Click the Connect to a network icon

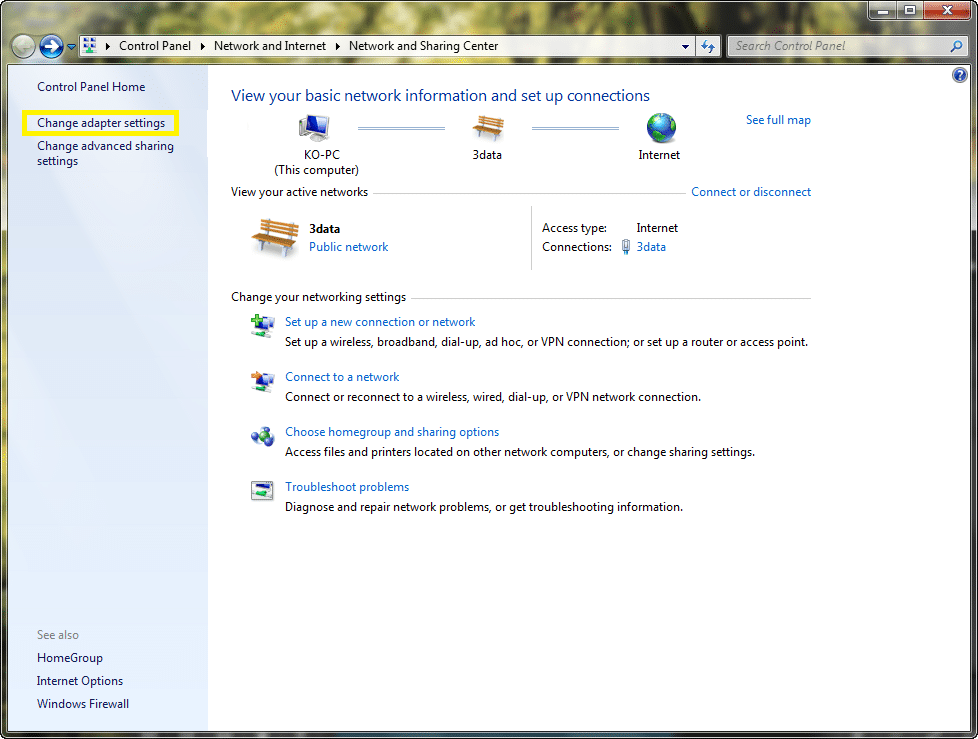(262, 381)
